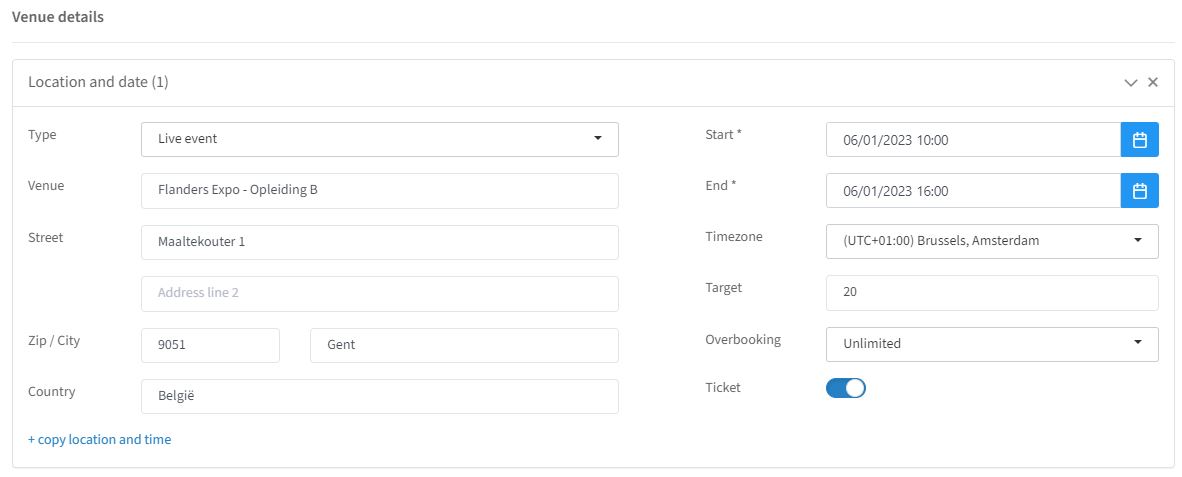1182x477 pixels.
Task: Open the Overbooking dropdown set to Unlimited
Action: 992,344
